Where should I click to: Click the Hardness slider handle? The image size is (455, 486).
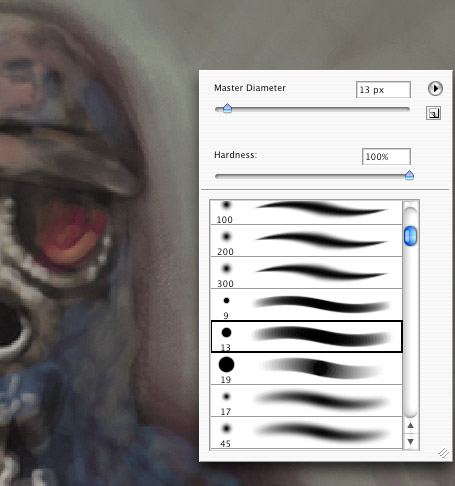pyautogui.click(x=409, y=175)
